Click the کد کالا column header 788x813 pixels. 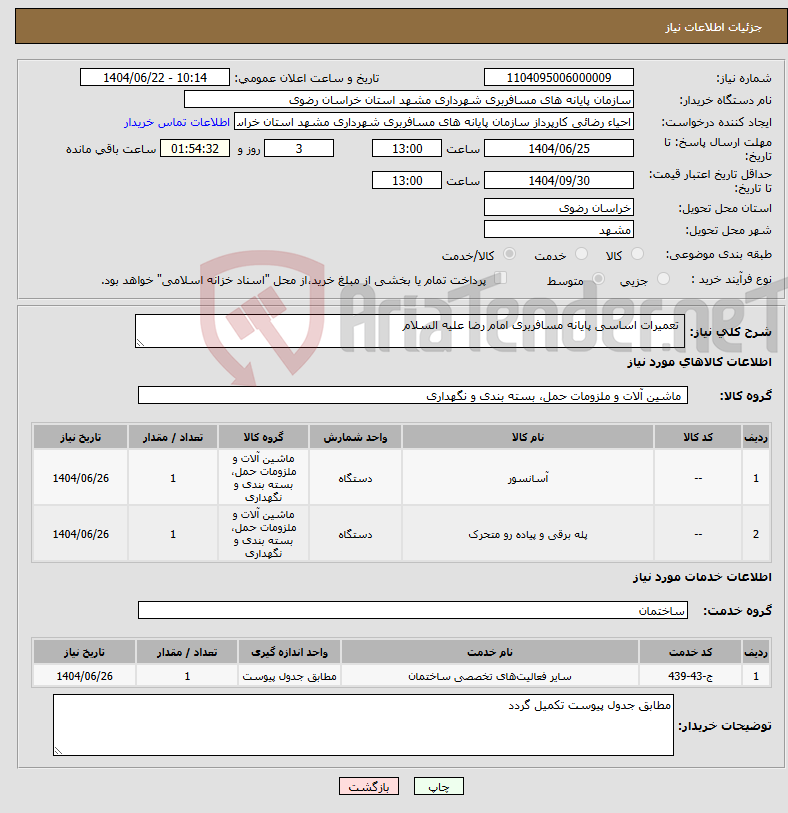[697, 437]
